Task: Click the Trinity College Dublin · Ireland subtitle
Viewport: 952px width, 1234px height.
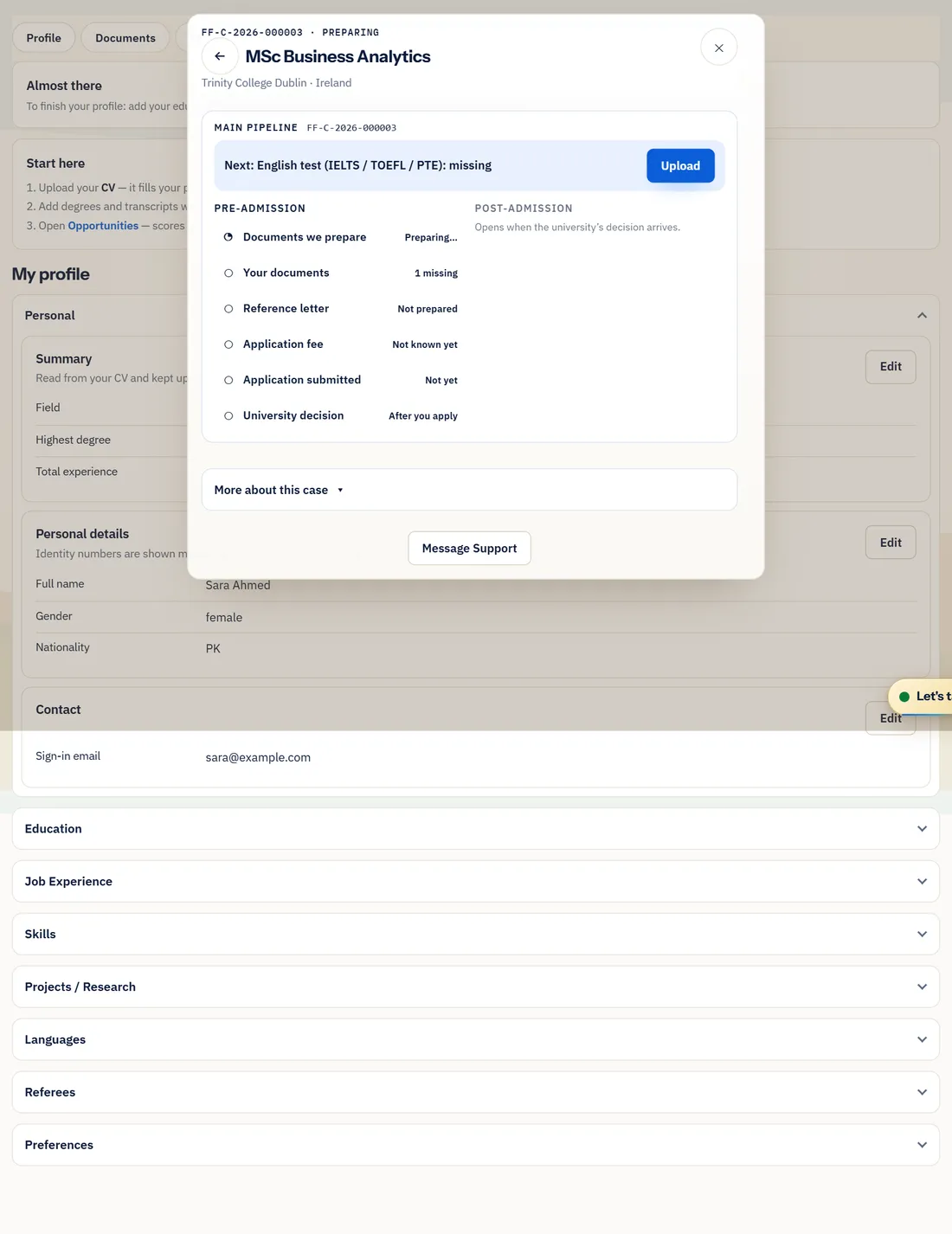Action: [276, 83]
